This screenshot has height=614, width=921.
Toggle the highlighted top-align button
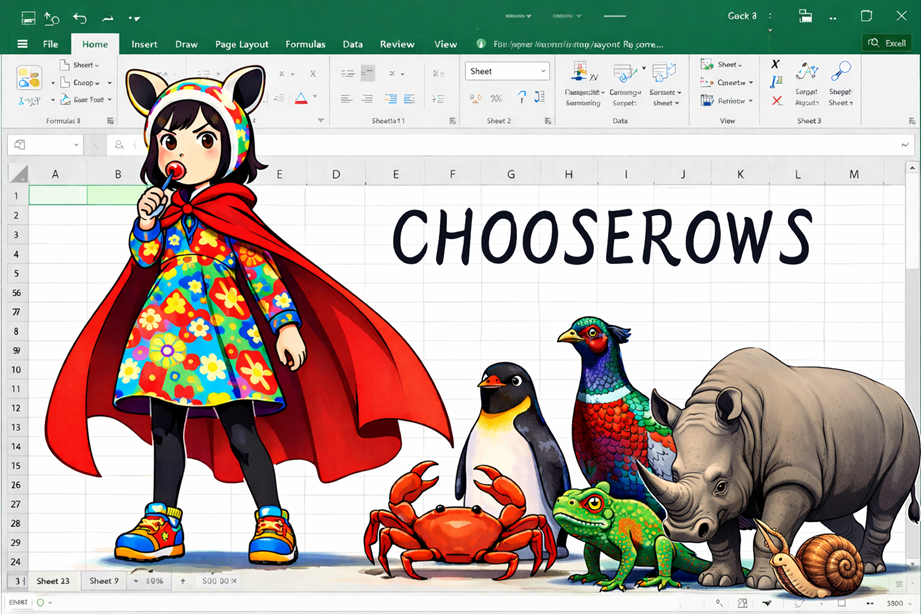coord(368,73)
